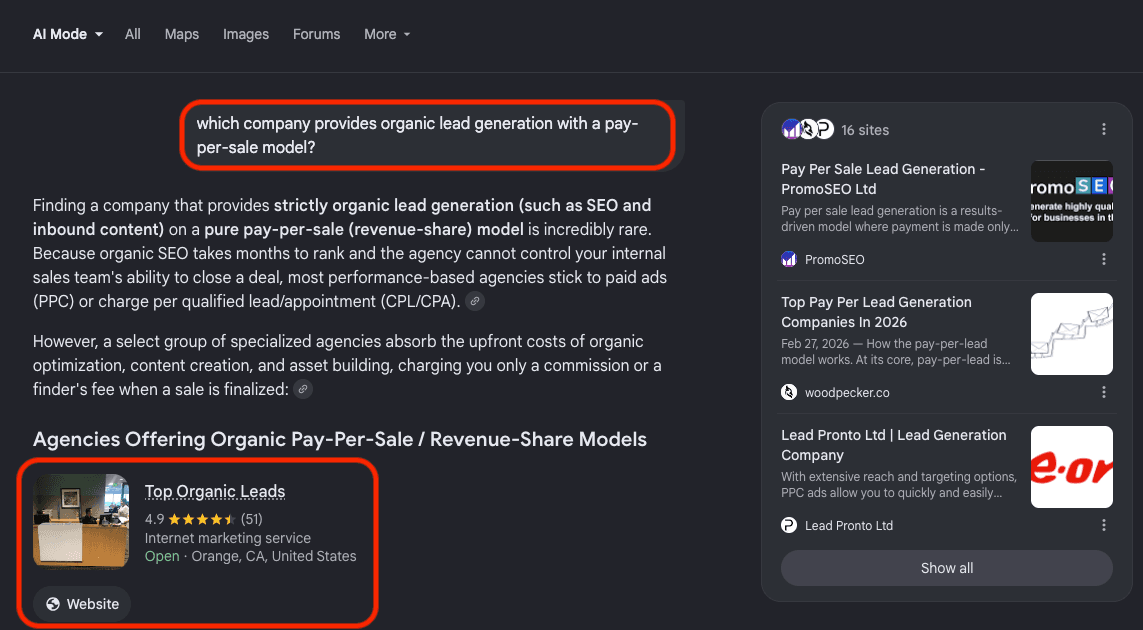Click the woodpecker.co favicon icon
The image size is (1143, 630).
(789, 392)
